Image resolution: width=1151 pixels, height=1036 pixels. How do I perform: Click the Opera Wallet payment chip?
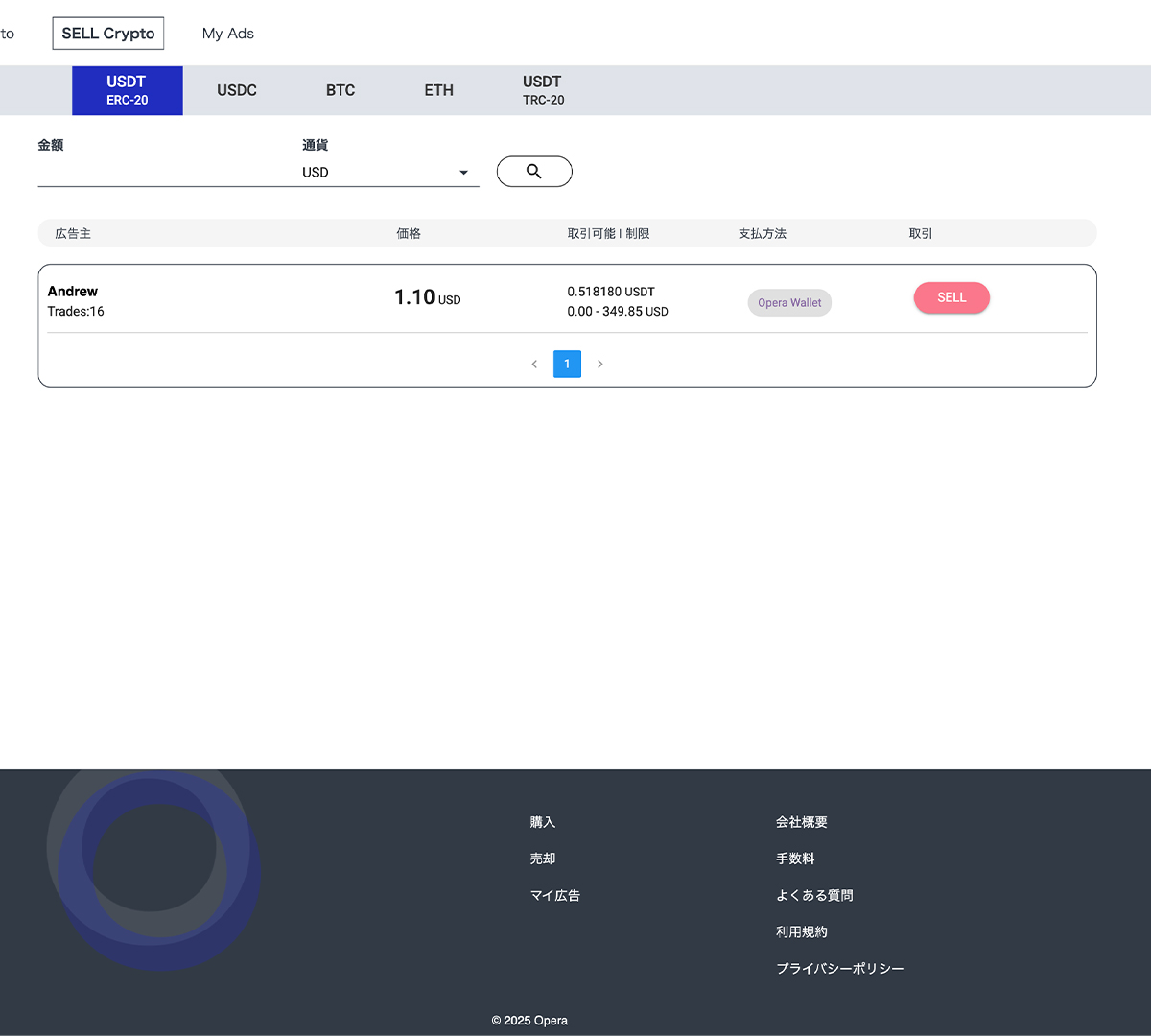(789, 303)
